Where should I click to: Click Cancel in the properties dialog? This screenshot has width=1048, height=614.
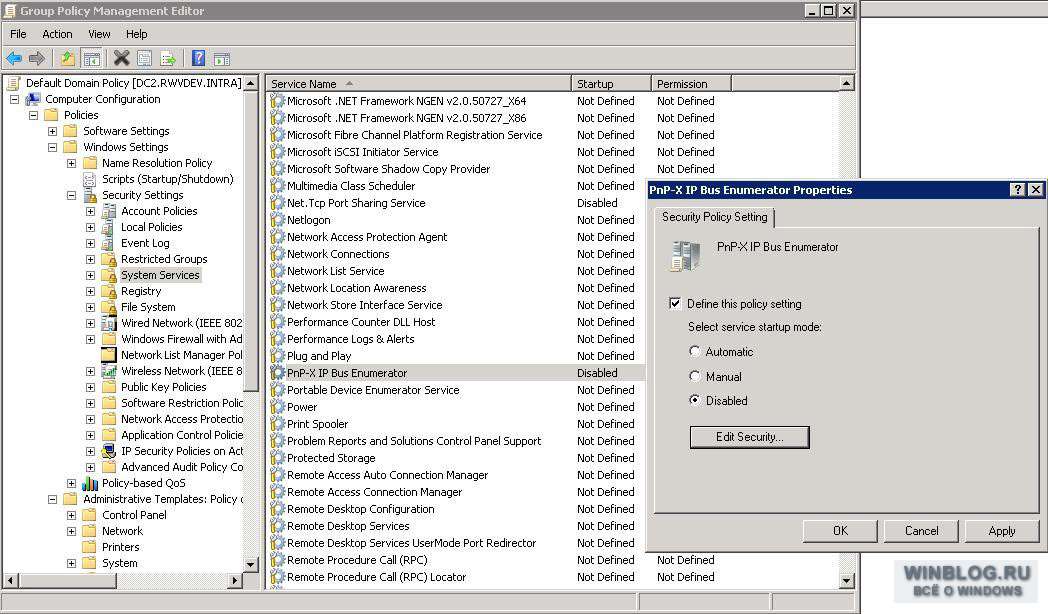[x=922, y=530]
